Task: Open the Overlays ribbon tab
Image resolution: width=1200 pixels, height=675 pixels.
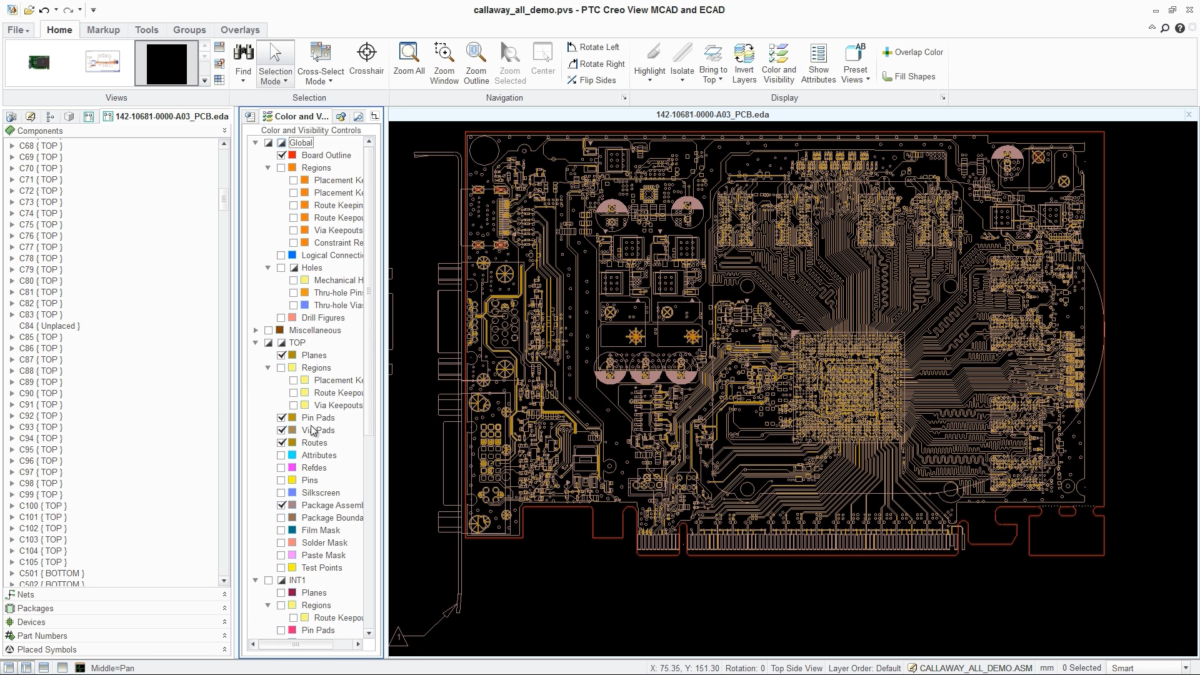Action: (x=240, y=30)
